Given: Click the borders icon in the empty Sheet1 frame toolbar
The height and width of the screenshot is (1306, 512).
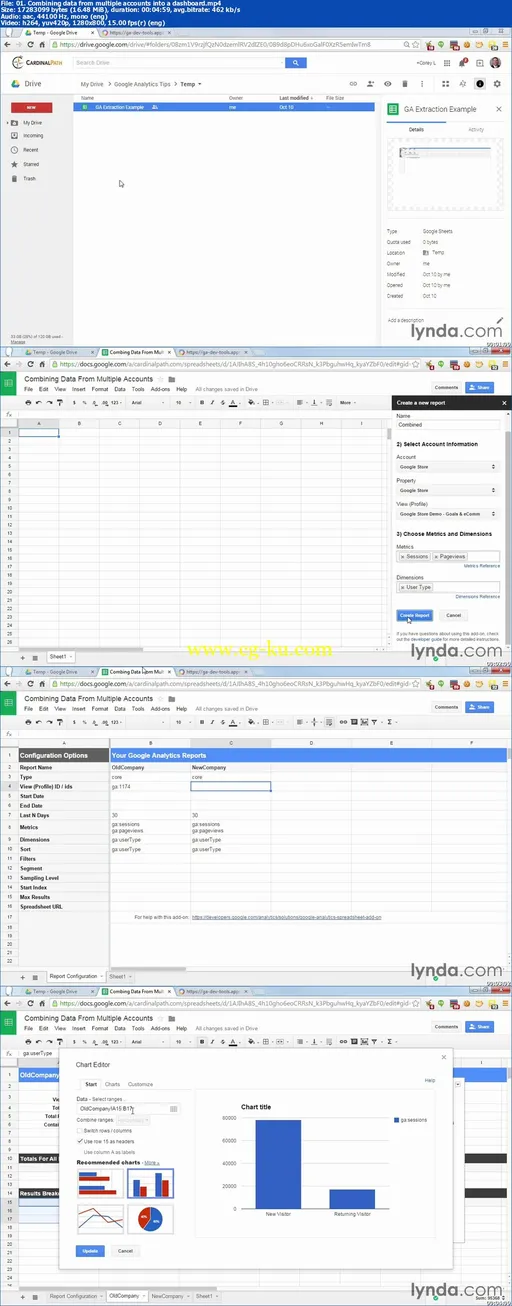Looking at the screenshot, I should point(267,403).
